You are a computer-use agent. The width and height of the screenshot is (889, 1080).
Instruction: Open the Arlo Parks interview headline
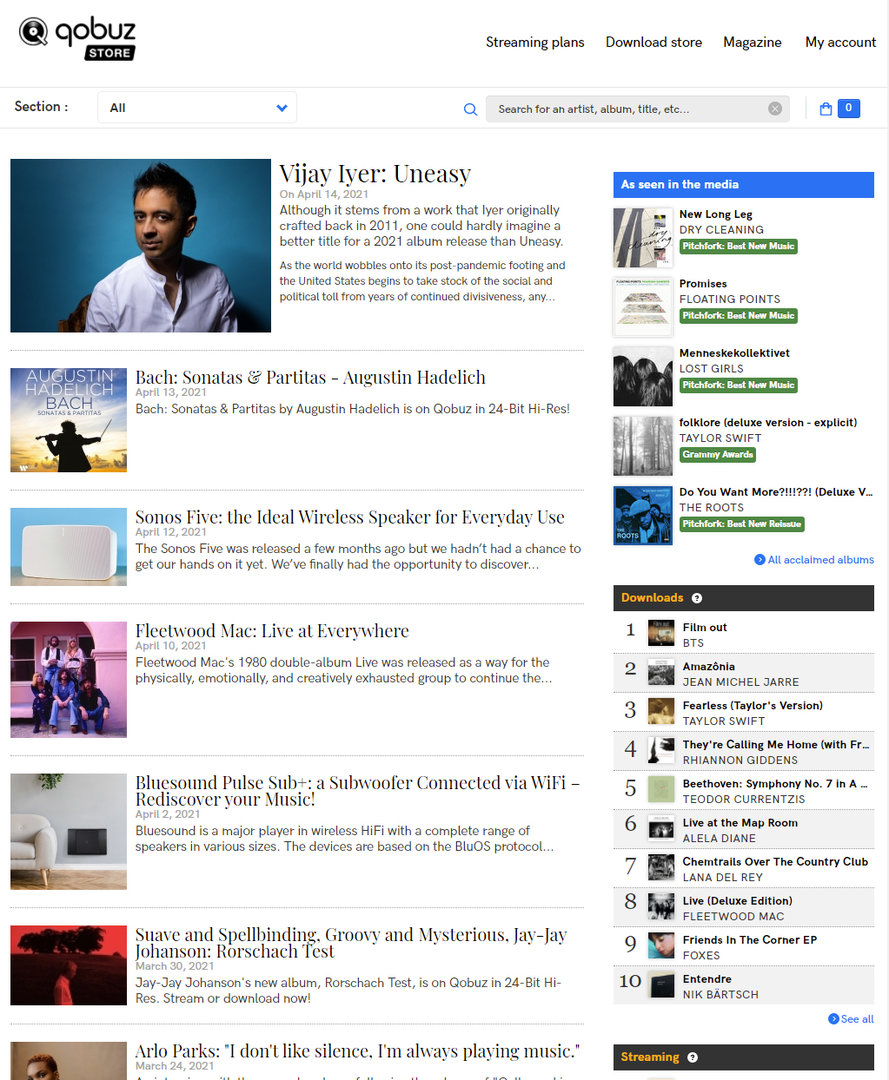pos(357,1051)
